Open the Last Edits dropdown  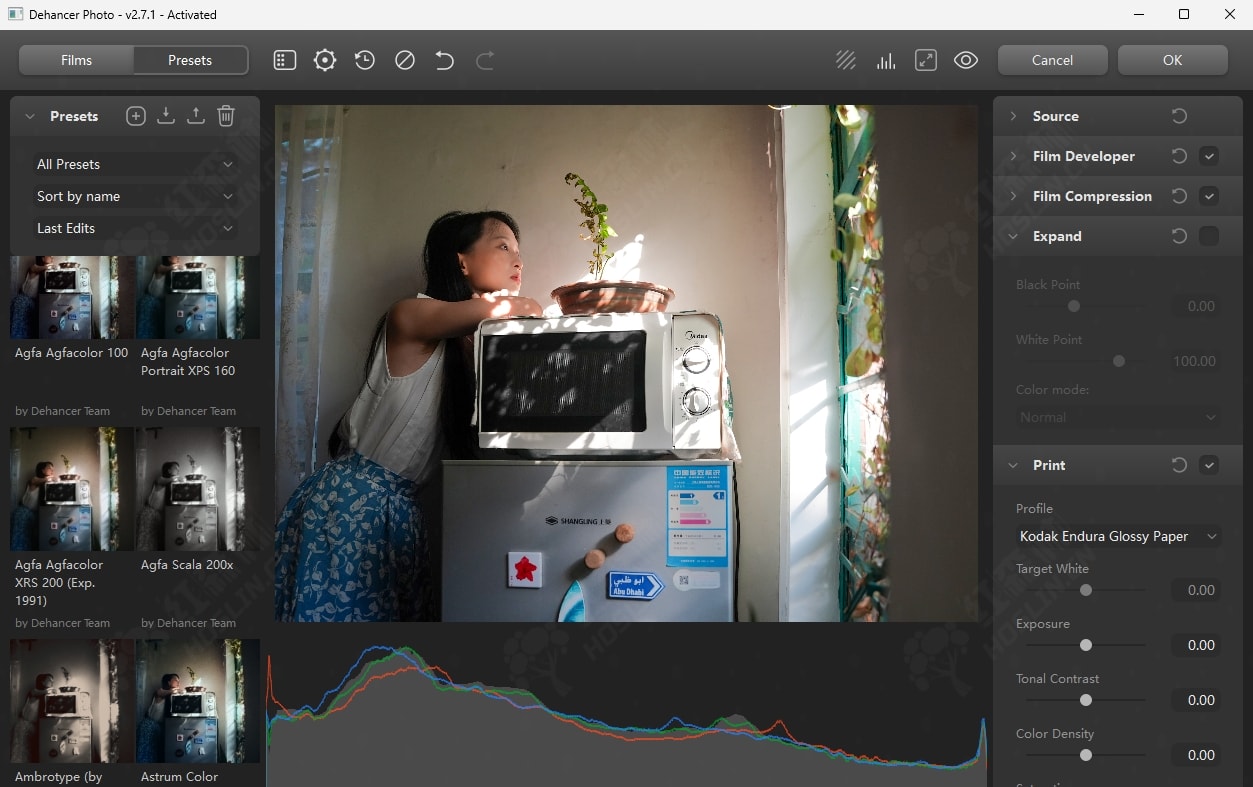coord(135,228)
